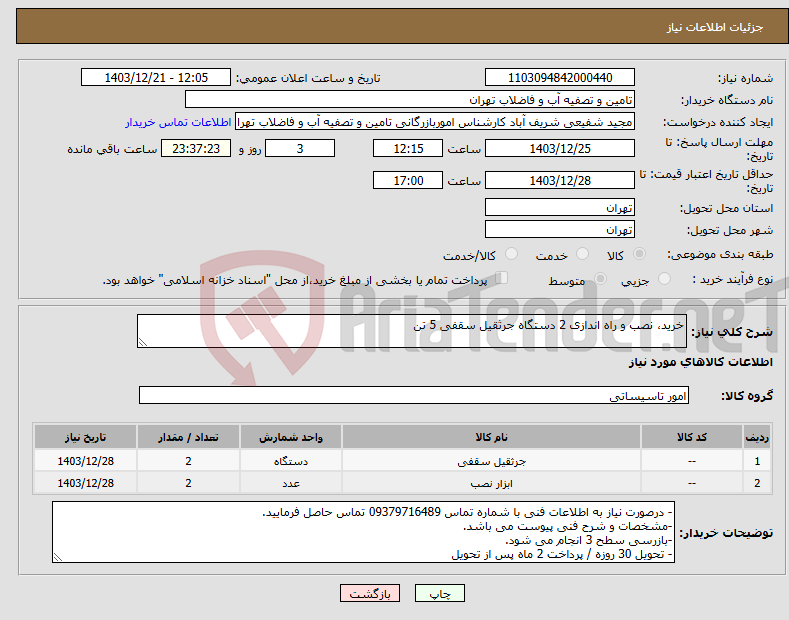The image size is (789, 620).
Task: Click the چاپ print button
Action: tap(440, 594)
